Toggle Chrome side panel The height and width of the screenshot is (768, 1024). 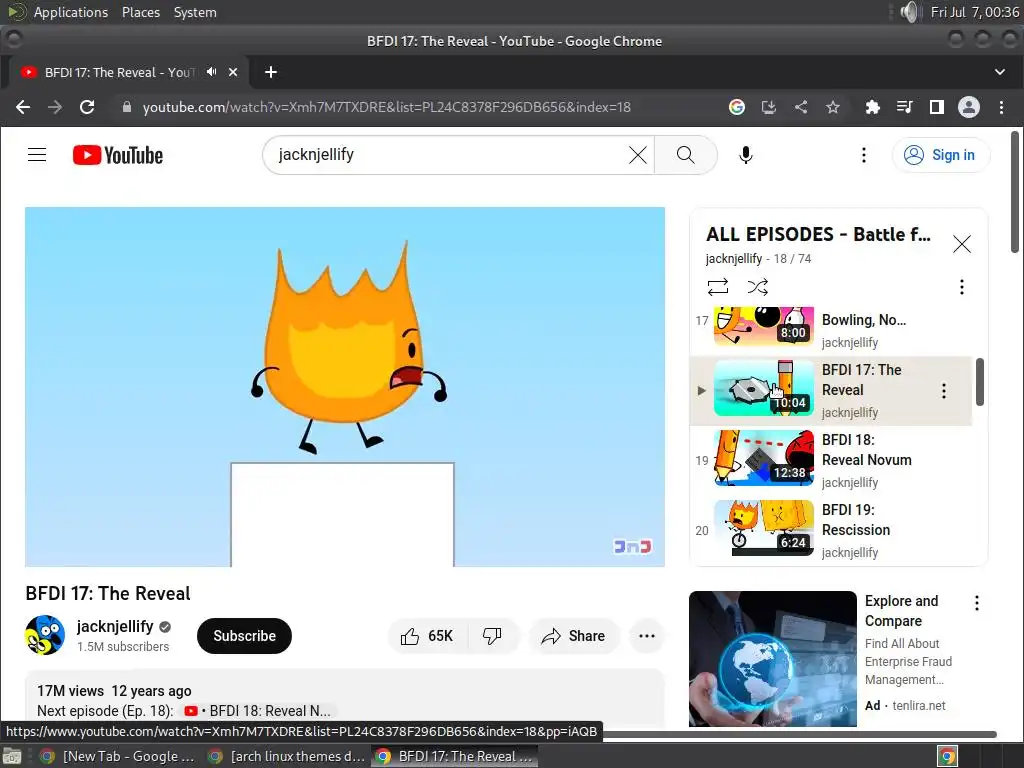(x=936, y=107)
